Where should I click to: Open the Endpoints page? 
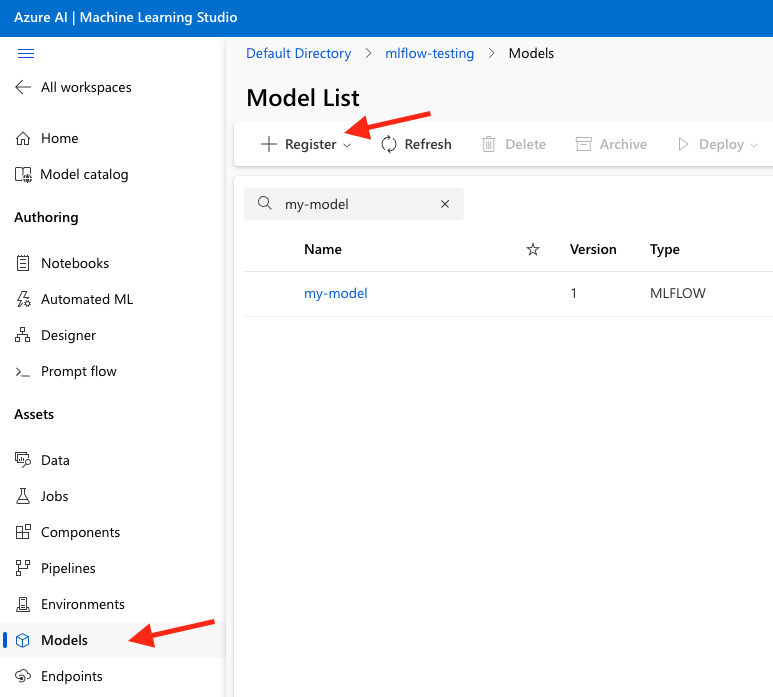(x=72, y=676)
